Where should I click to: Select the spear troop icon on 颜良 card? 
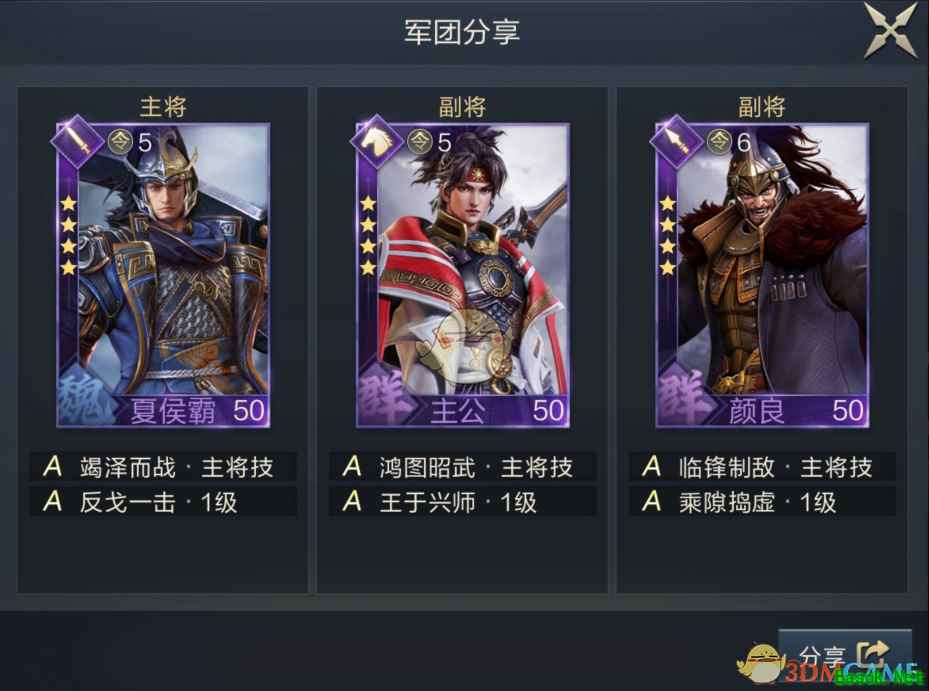pos(677,141)
